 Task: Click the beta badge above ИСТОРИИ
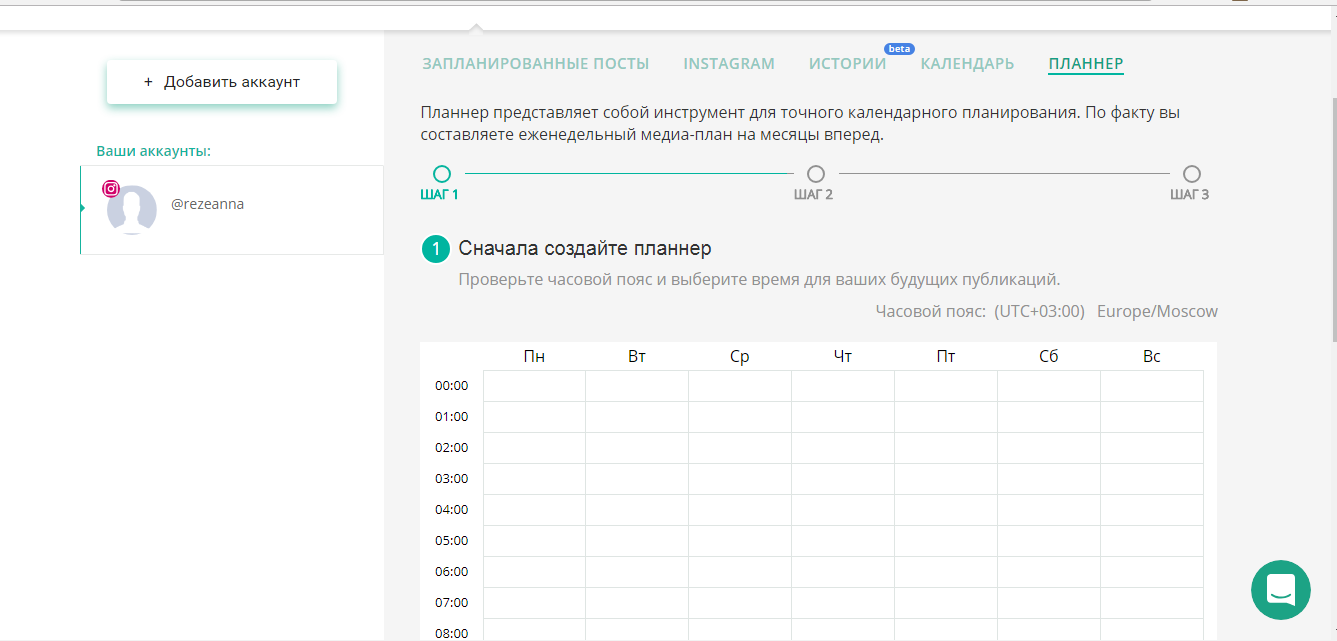[898, 47]
